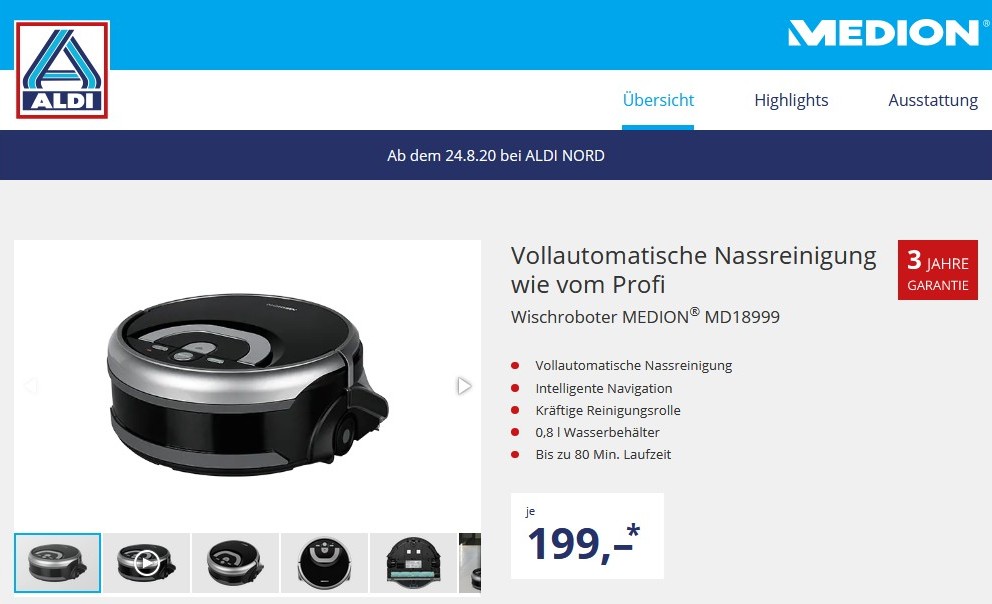Click the main robot product image
Image resolution: width=992 pixels, height=604 pixels.
(247, 385)
